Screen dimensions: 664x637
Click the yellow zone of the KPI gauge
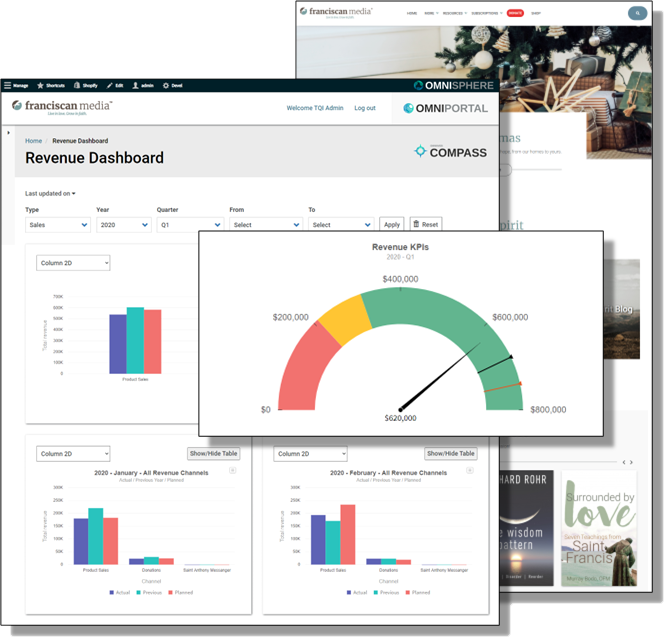pos(345,318)
